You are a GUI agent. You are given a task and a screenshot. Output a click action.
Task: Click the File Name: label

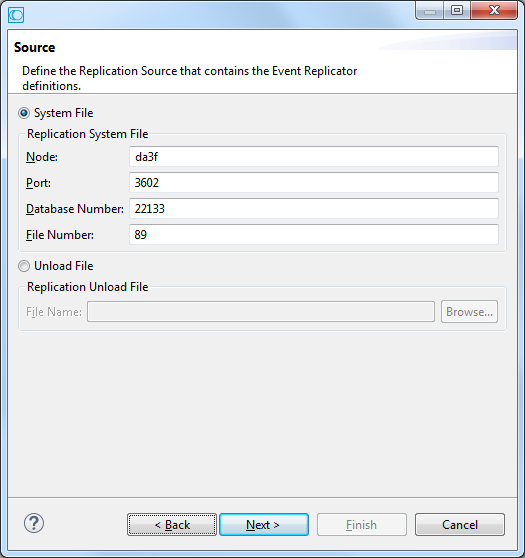coord(54,312)
